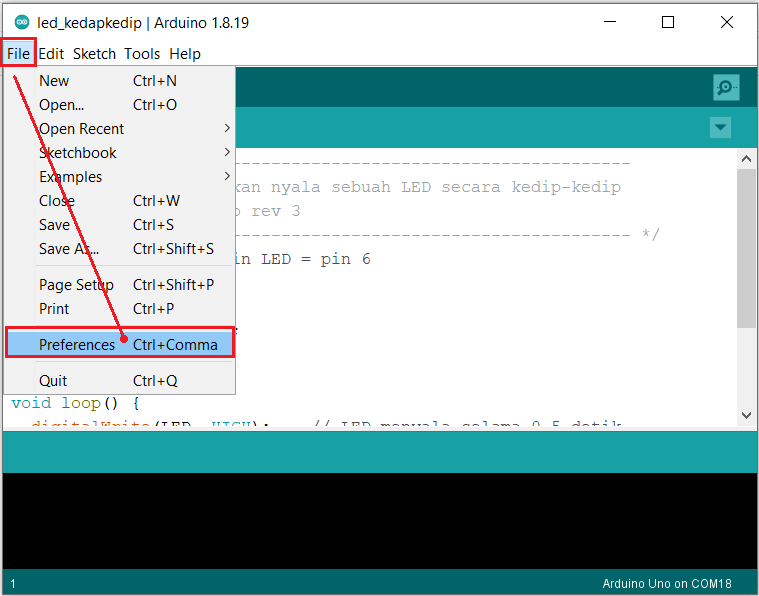This screenshot has width=759, height=596.
Task: Open the tab options dropdown arrow
Action: click(x=720, y=127)
